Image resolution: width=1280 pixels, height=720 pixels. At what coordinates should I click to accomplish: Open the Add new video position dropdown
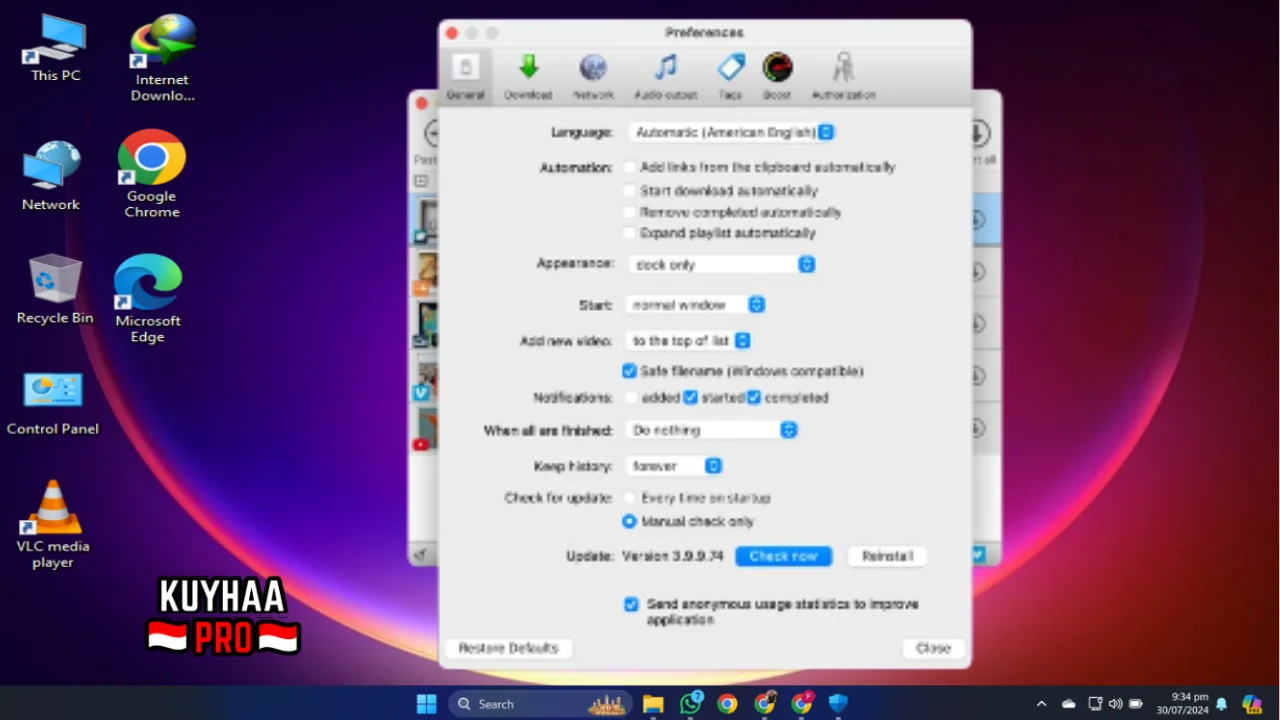tap(688, 341)
